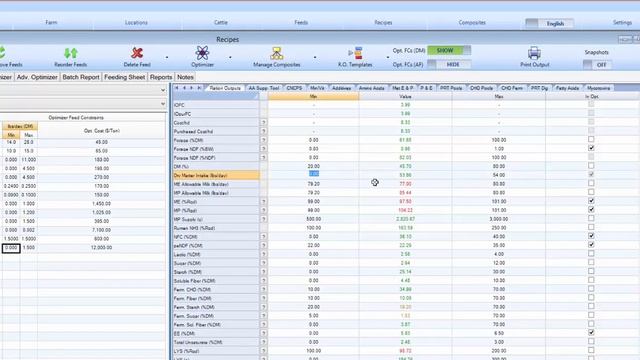Check In Opt. box for Forage (%DM)
The image size is (640, 360).
tap(591, 140)
